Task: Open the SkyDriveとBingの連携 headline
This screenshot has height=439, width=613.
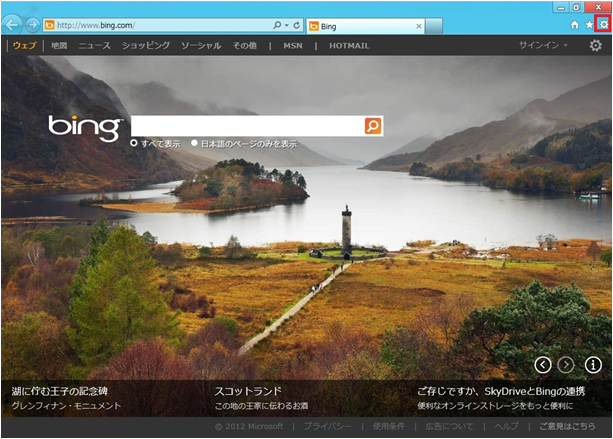Action: click(x=501, y=391)
